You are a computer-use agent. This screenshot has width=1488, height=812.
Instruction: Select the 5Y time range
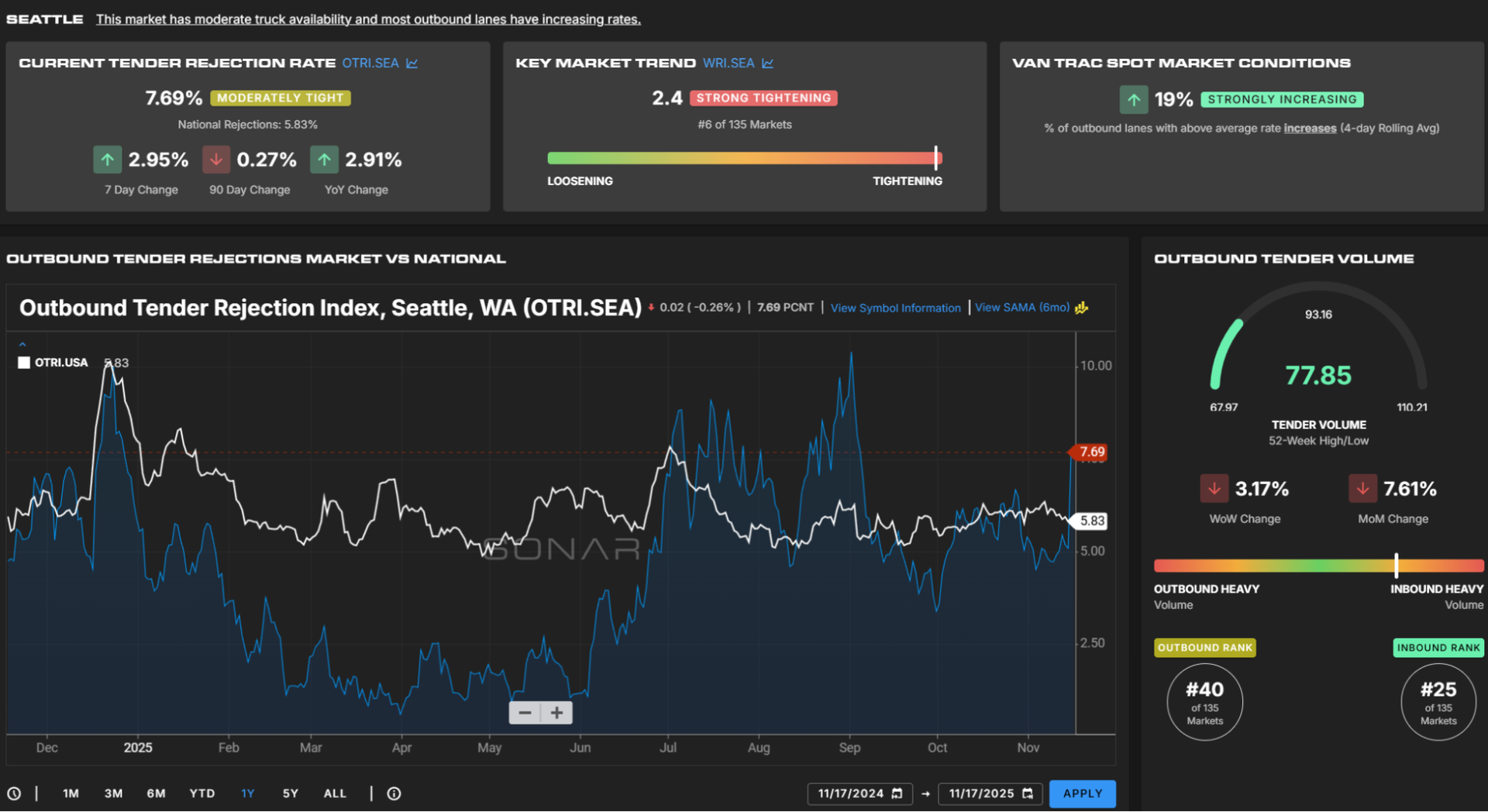pos(290,793)
